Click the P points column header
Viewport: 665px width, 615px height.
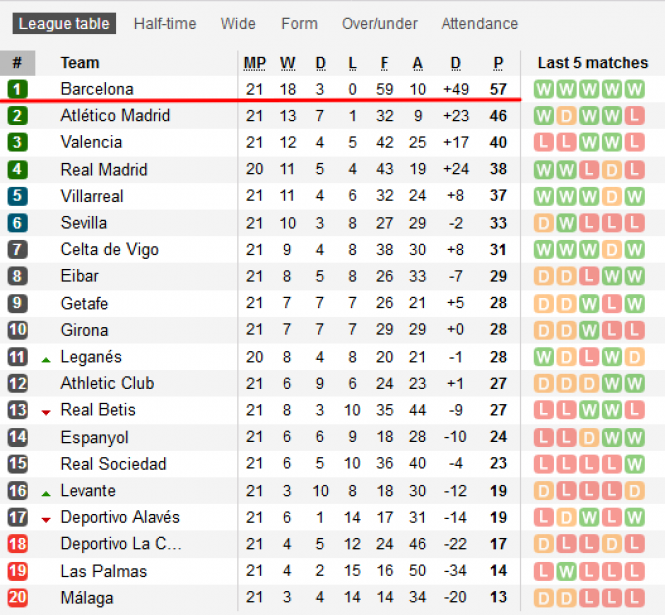pyautogui.click(x=498, y=63)
